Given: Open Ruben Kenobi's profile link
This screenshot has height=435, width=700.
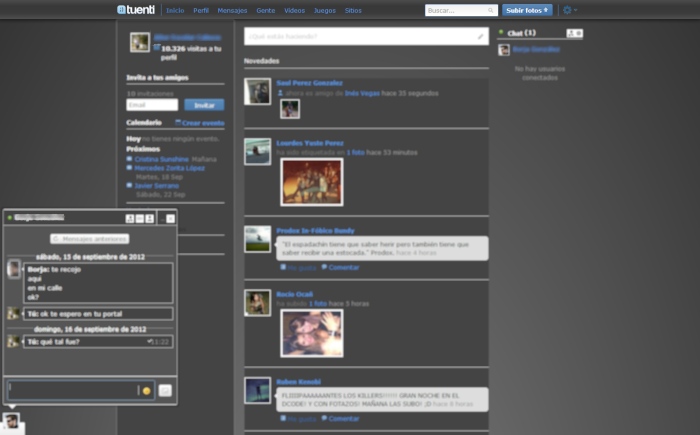Looking at the screenshot, I should tap(298, 381).
